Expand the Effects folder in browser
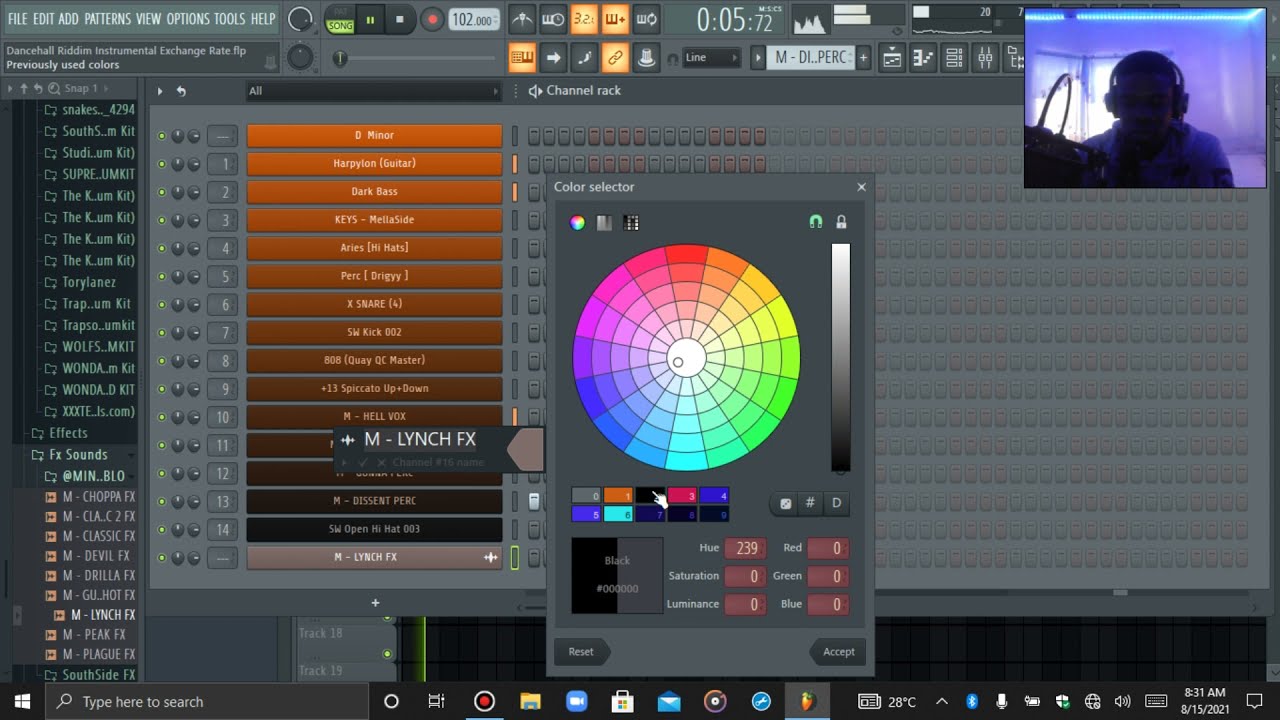The width and height of the screenshot is (1280, 720). click(x=68, y=433)
